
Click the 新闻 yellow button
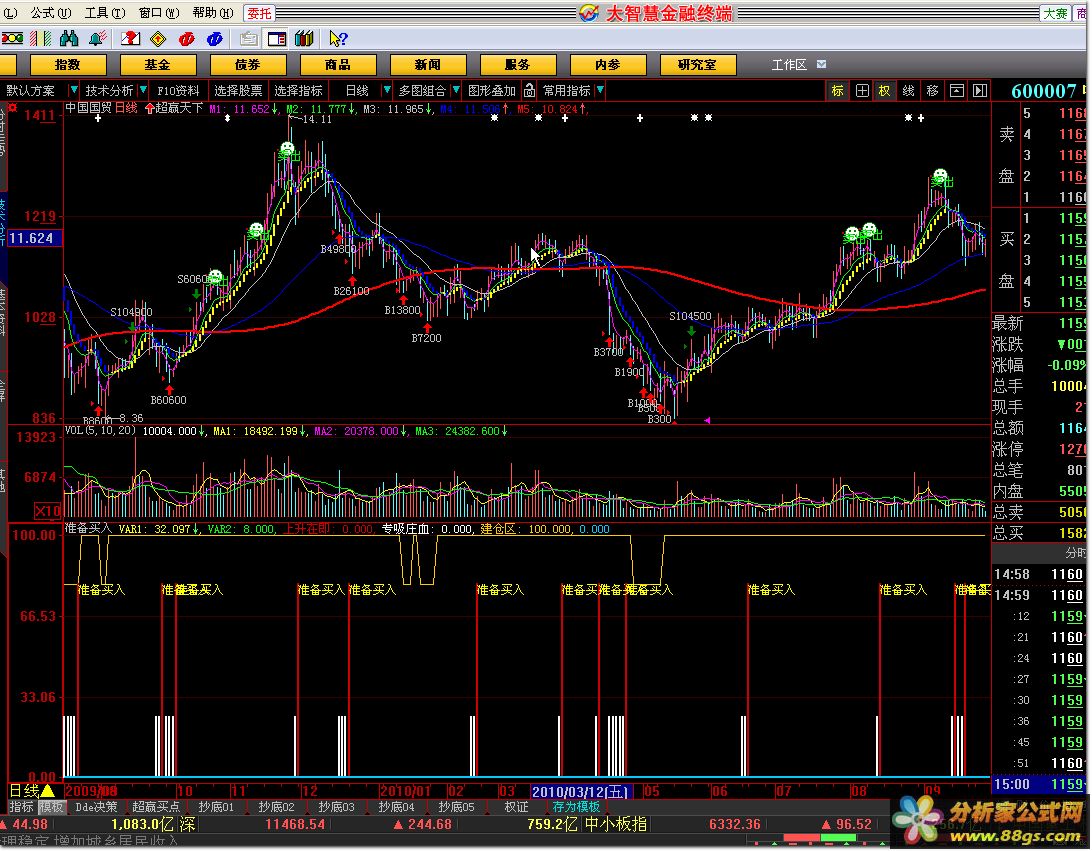428,65
